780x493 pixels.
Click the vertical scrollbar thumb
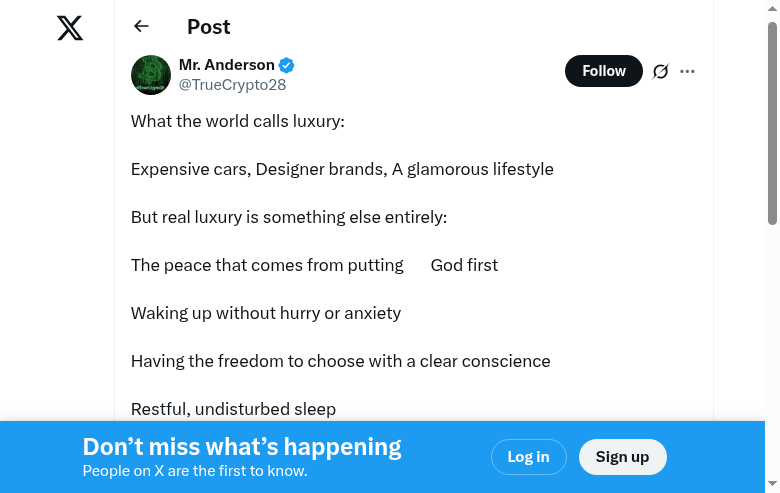click(x=772, y=120)
